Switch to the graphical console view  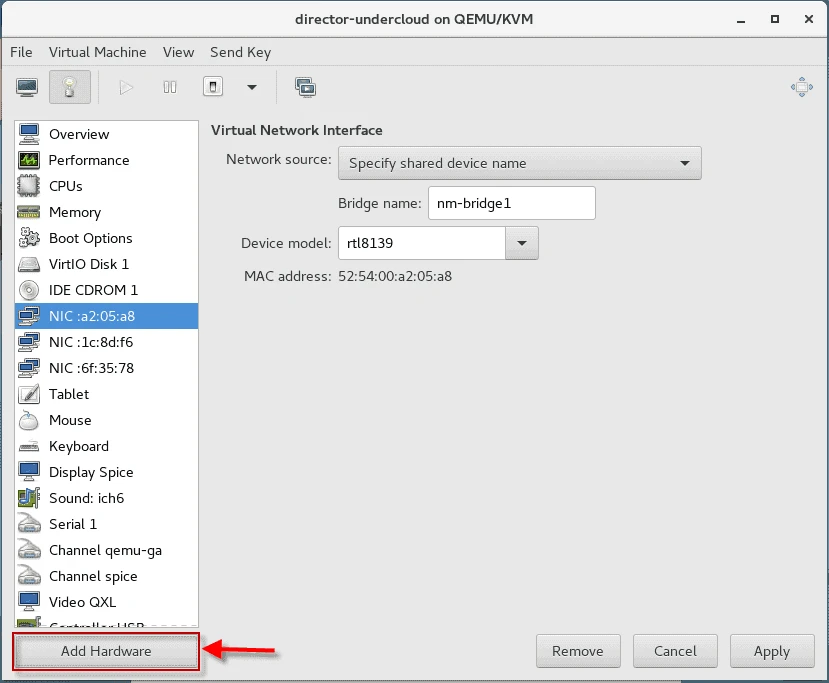(x=26, y=87)
